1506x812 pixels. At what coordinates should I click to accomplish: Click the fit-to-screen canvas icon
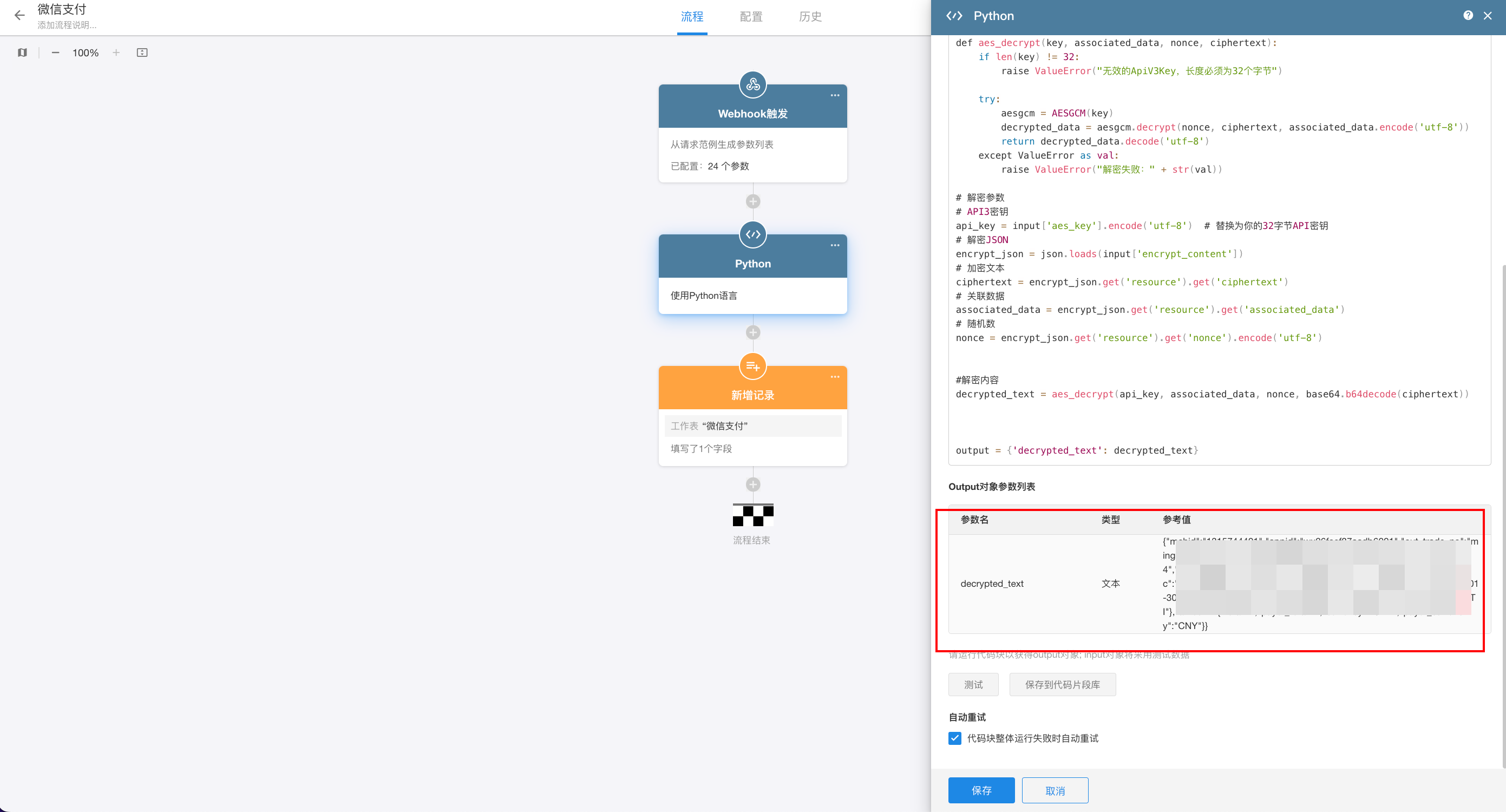click(142, 53)
